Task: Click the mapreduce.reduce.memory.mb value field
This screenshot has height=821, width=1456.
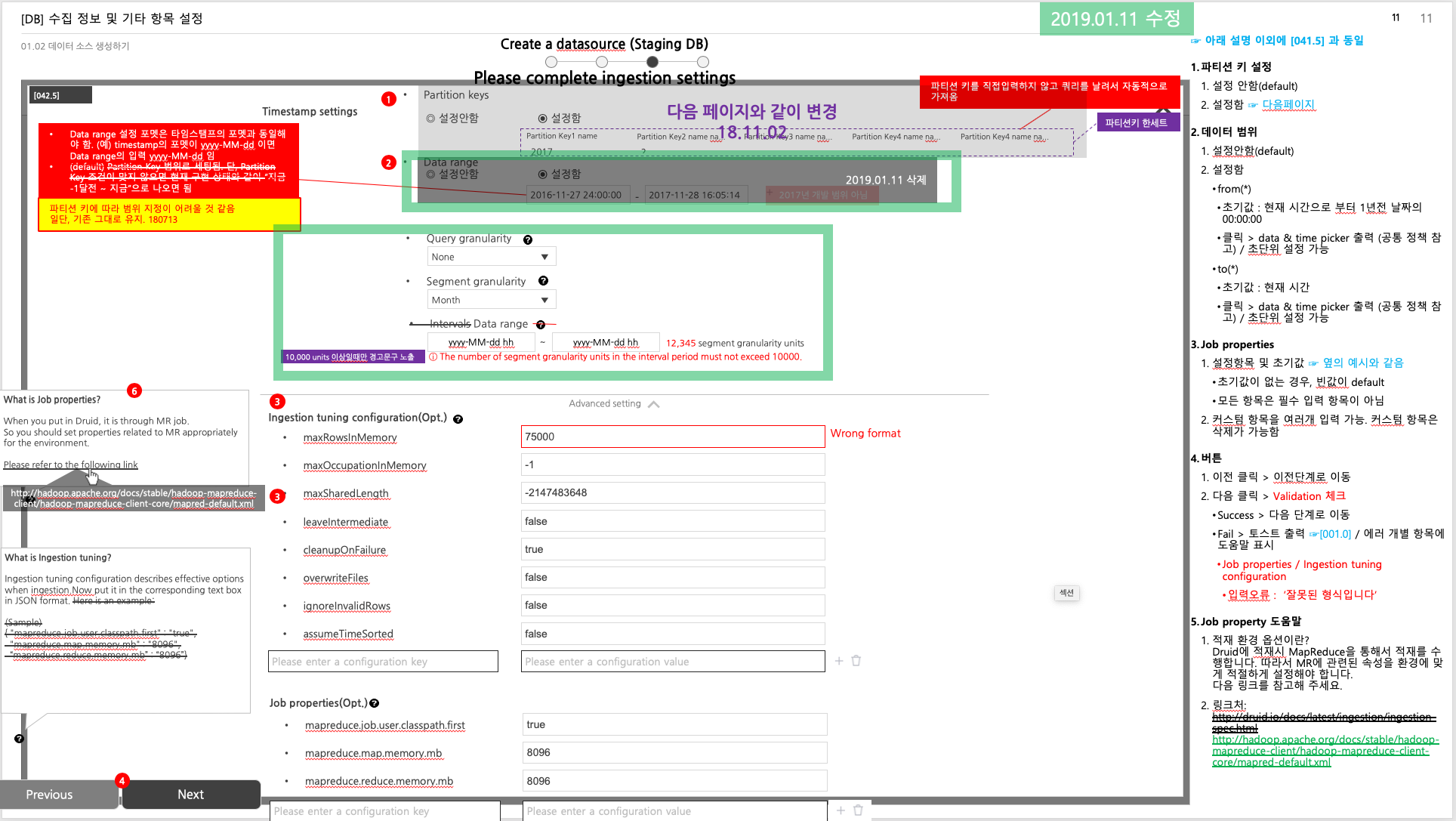Action: pyautogui.click(x=674, y=781)
